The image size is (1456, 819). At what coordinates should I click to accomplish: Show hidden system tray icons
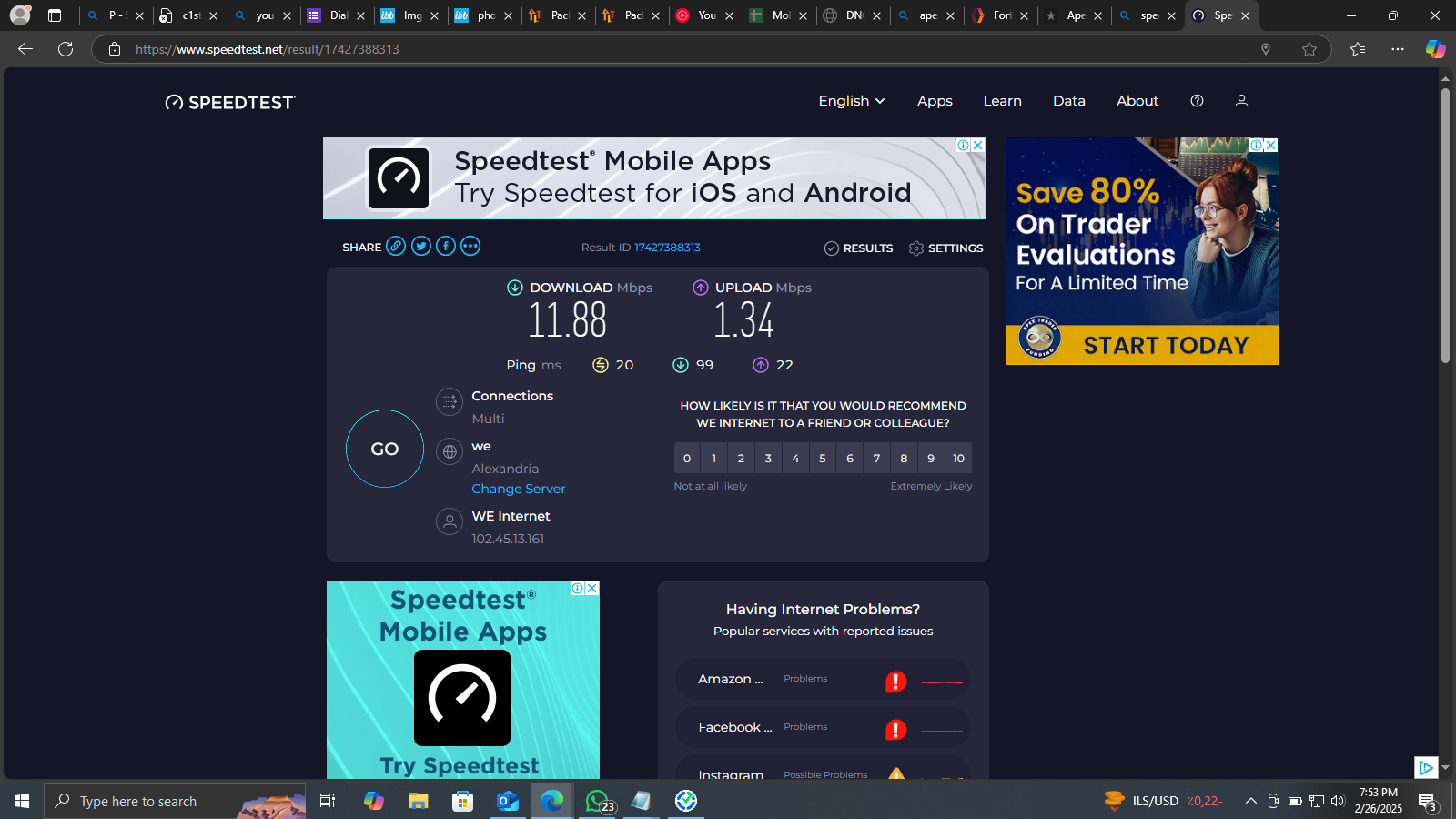(x=1250, y=801)
